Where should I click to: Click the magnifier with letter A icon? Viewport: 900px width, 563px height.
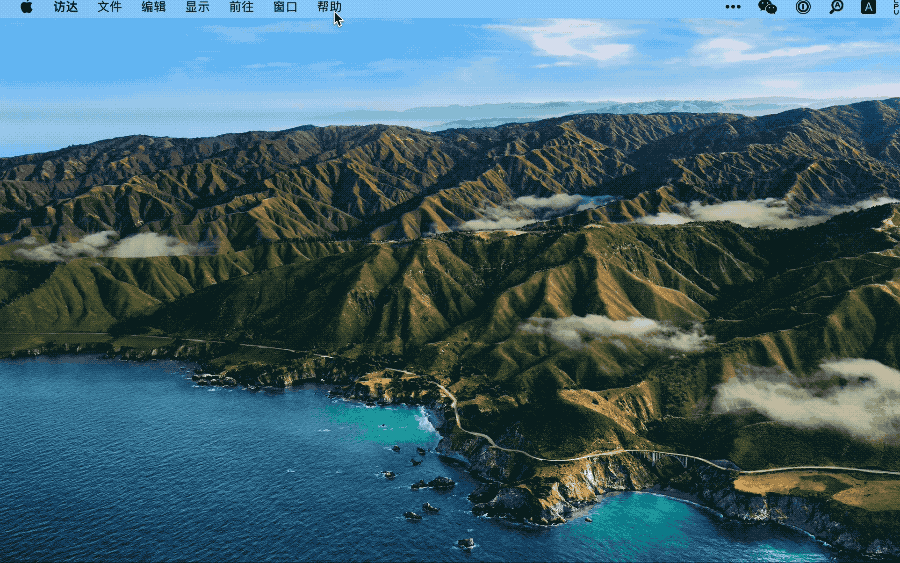[x=836, y=7]
